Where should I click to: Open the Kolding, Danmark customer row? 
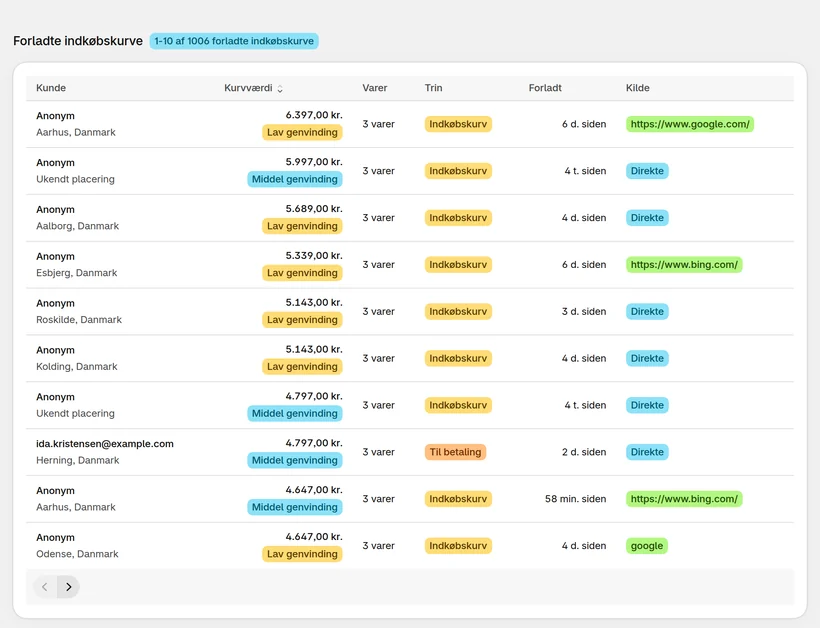[409, 358]
